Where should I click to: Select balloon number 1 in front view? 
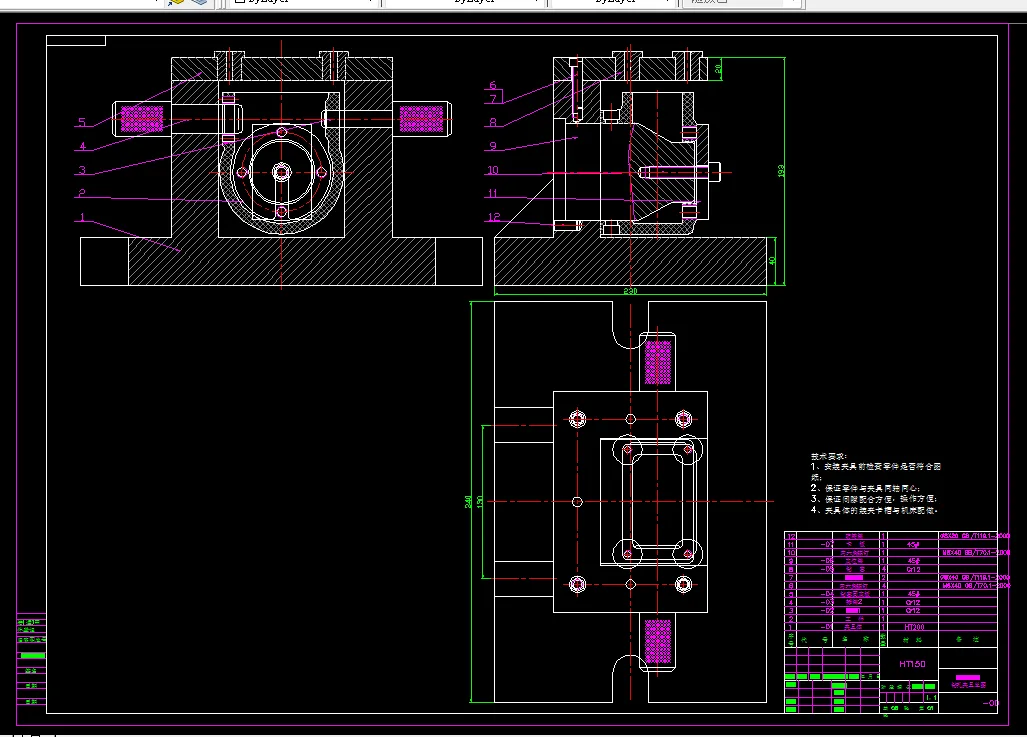click(x=82, y=217)
